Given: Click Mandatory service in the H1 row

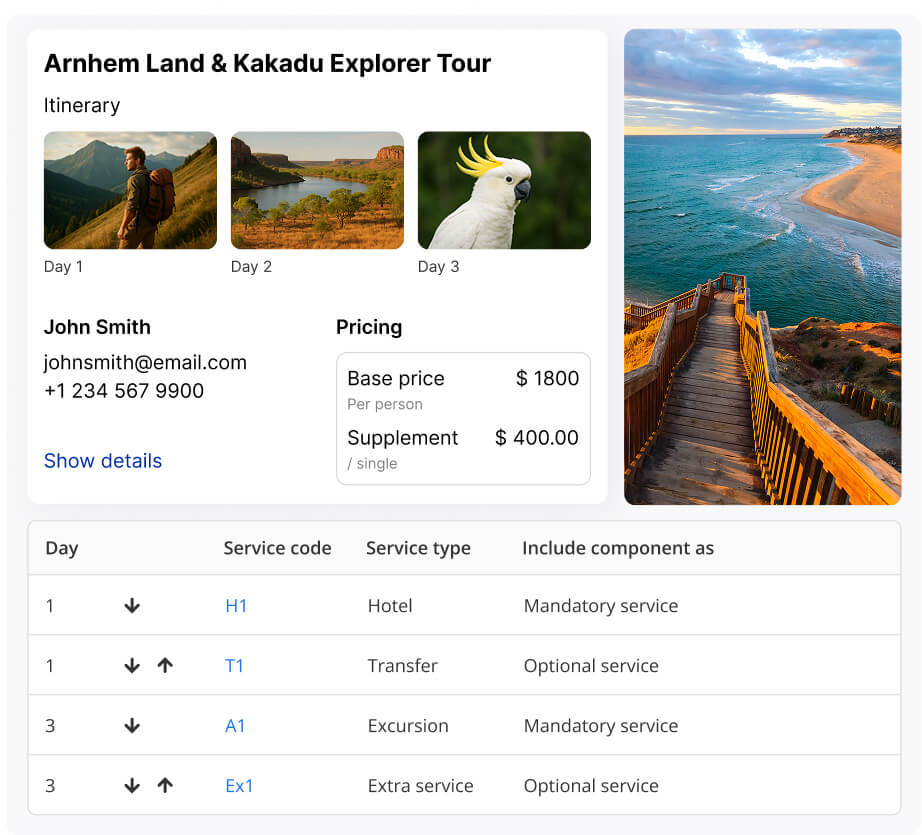Looking at the screenshot, I should pyautogui.click(x=601, y=606).
